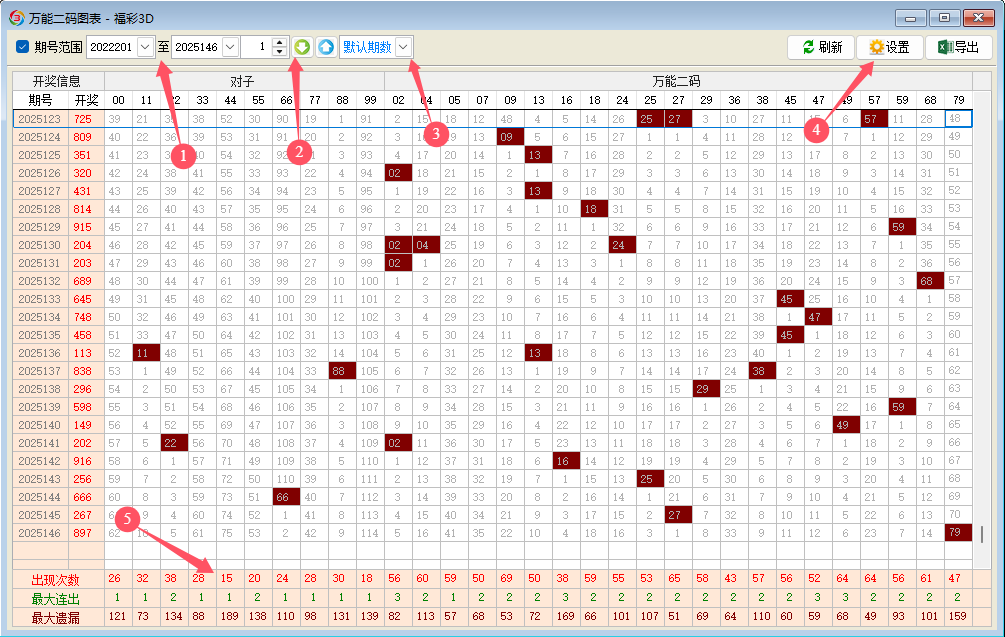
Task: Click highlighted cell 79 in last row
Action: [958, 533]
